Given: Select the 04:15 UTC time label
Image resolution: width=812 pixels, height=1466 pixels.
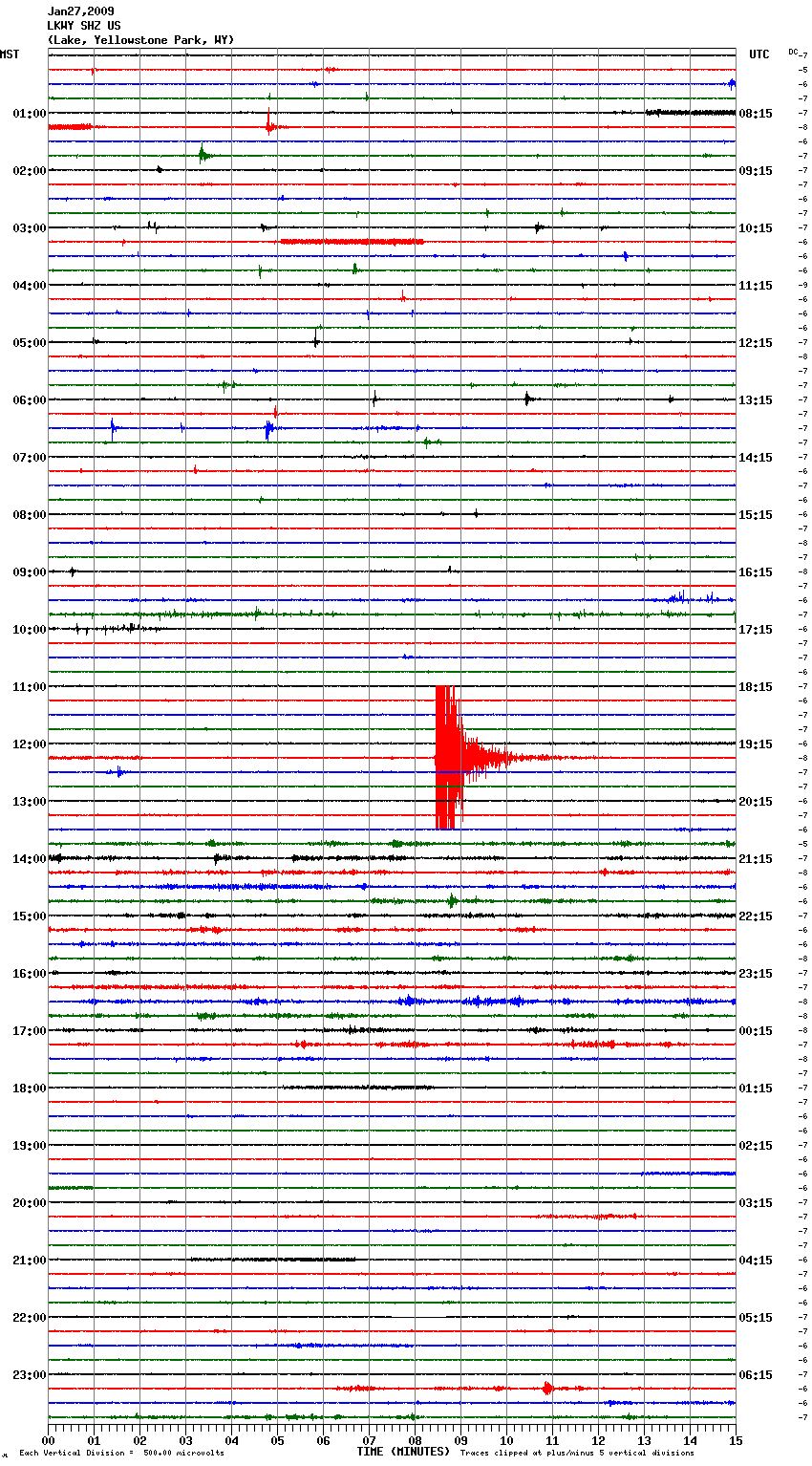Looking at the screenshot, I should coord(756,1261).
